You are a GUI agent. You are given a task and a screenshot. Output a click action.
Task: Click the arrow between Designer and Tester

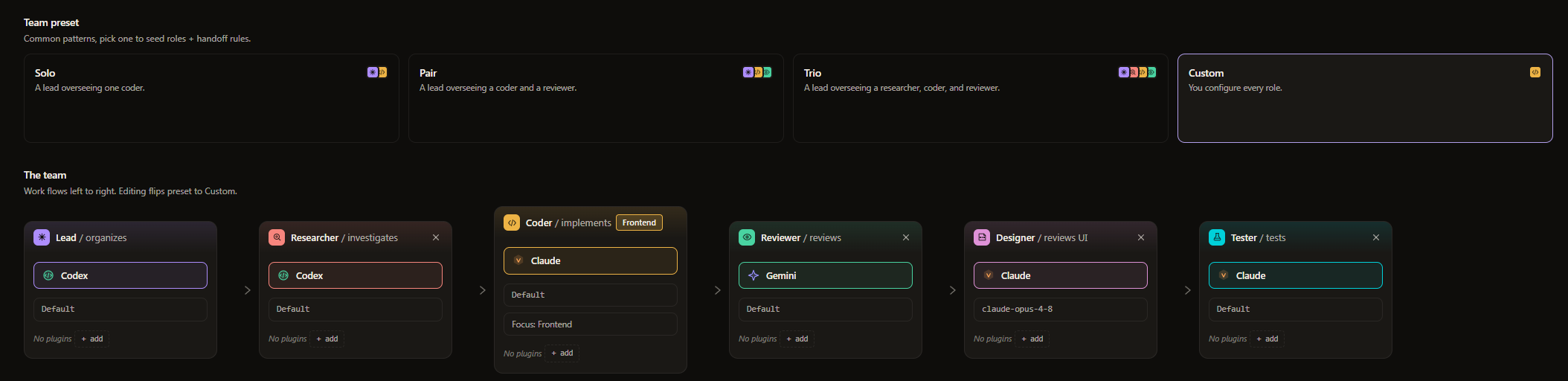pyautogui.click(x=1188, y=290)
